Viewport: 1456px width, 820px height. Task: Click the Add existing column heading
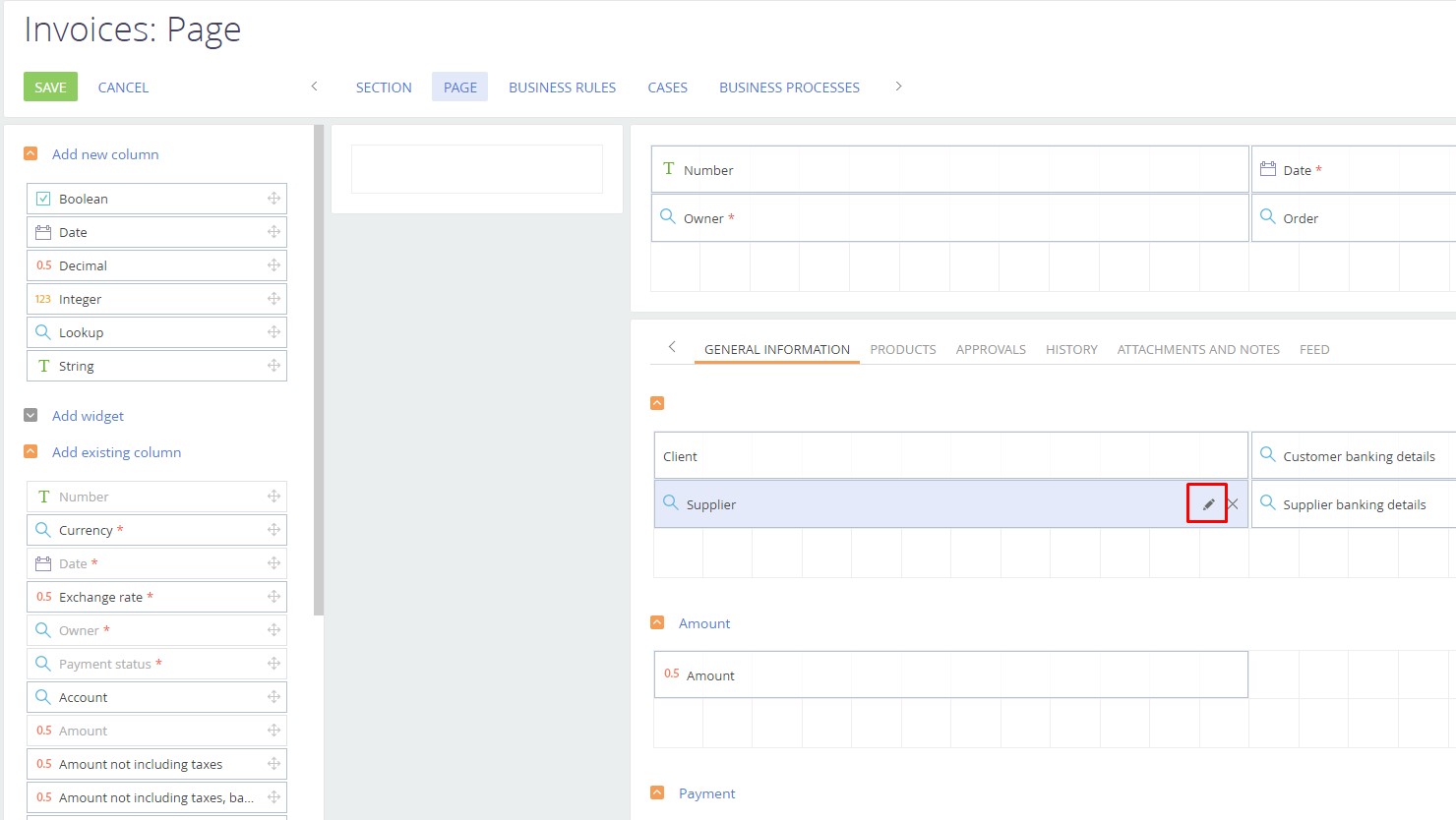point(116,452)
